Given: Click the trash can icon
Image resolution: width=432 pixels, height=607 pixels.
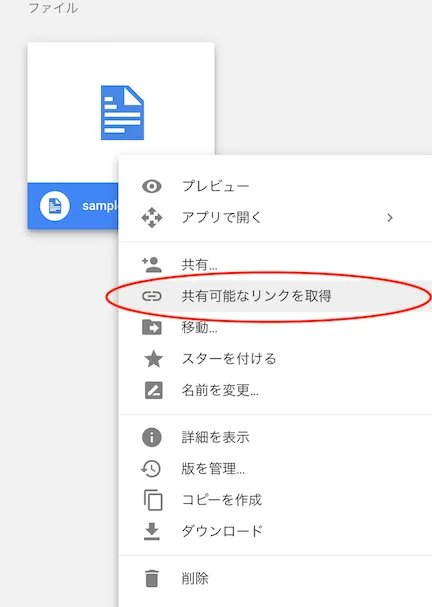Looking at the screenshot, I should 152,578.
